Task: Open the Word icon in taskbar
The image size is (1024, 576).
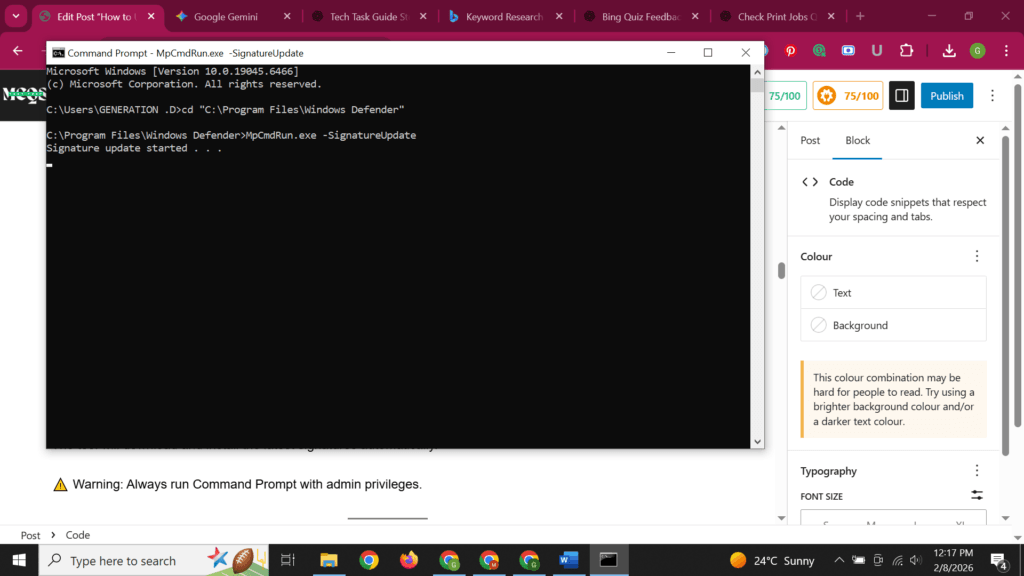Action: click(569, 560)
